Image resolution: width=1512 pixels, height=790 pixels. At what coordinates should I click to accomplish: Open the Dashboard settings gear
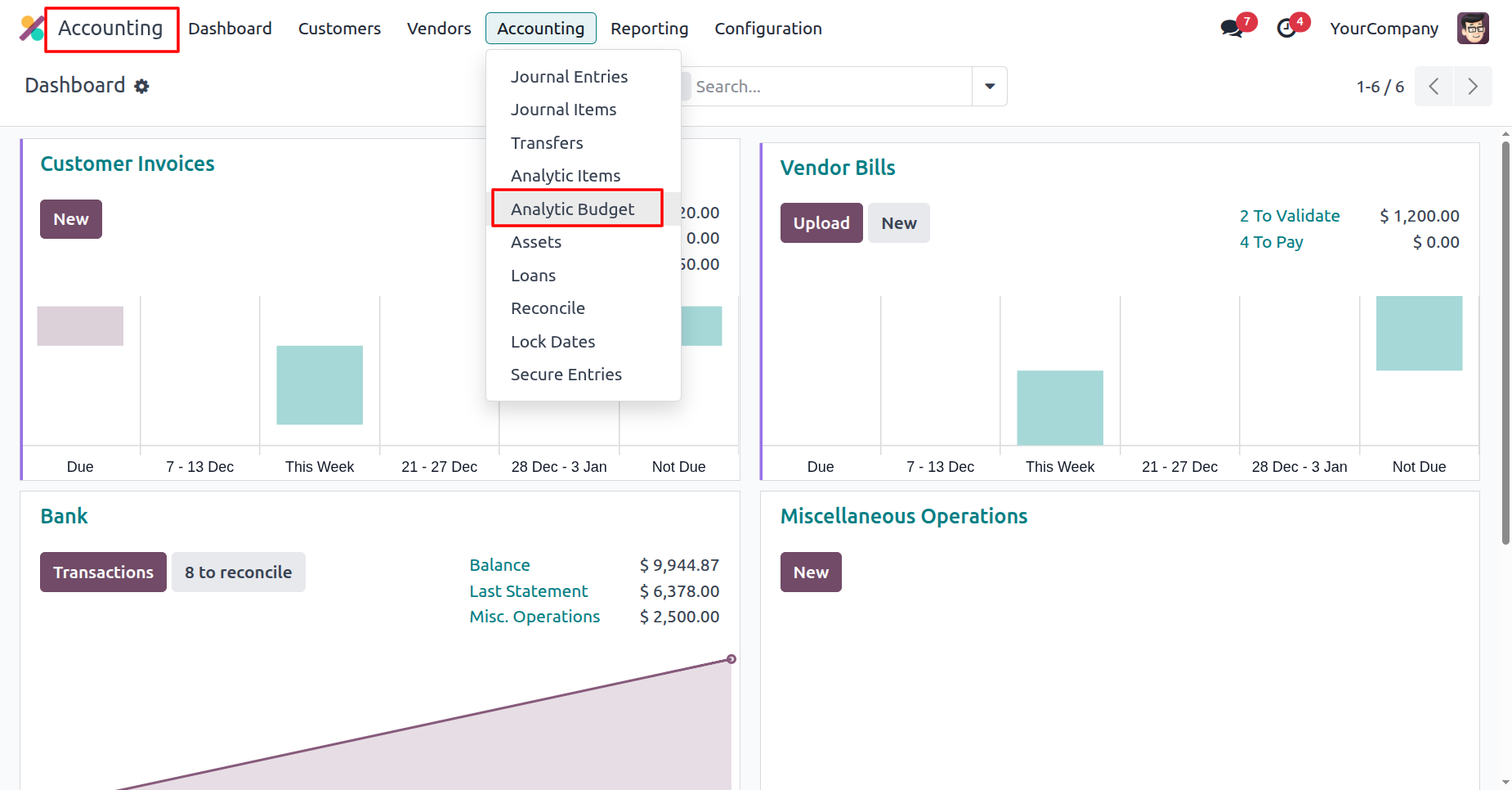tap(142, 87)
